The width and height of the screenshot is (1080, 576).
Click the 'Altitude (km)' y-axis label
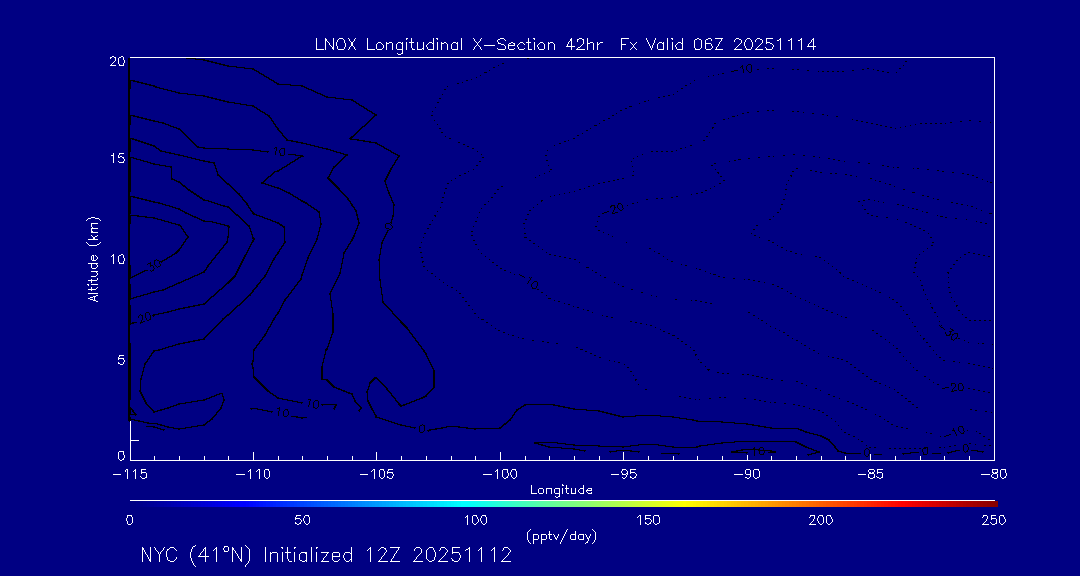93,259
